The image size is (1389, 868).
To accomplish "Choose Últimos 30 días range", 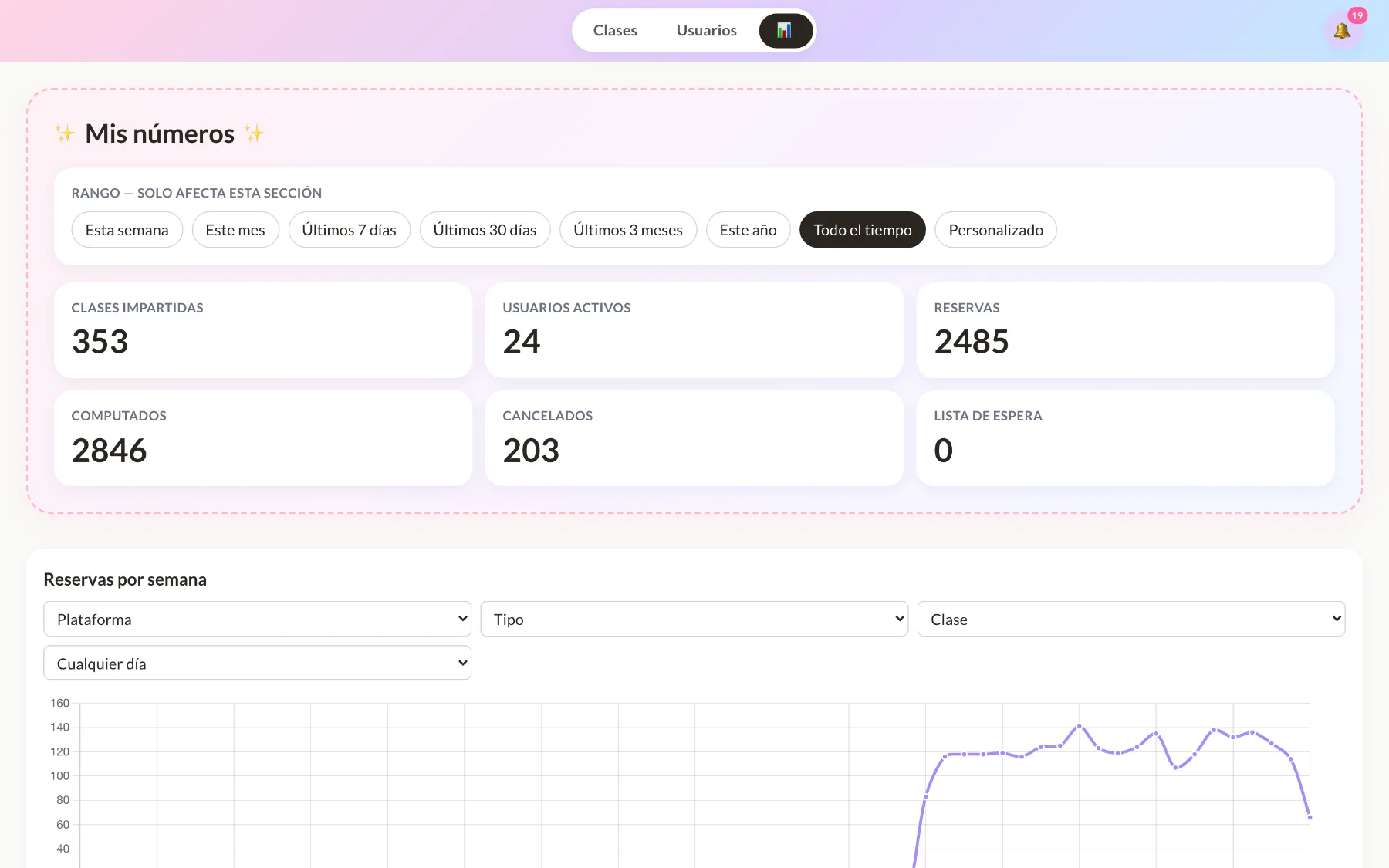I will click(485, 230).
